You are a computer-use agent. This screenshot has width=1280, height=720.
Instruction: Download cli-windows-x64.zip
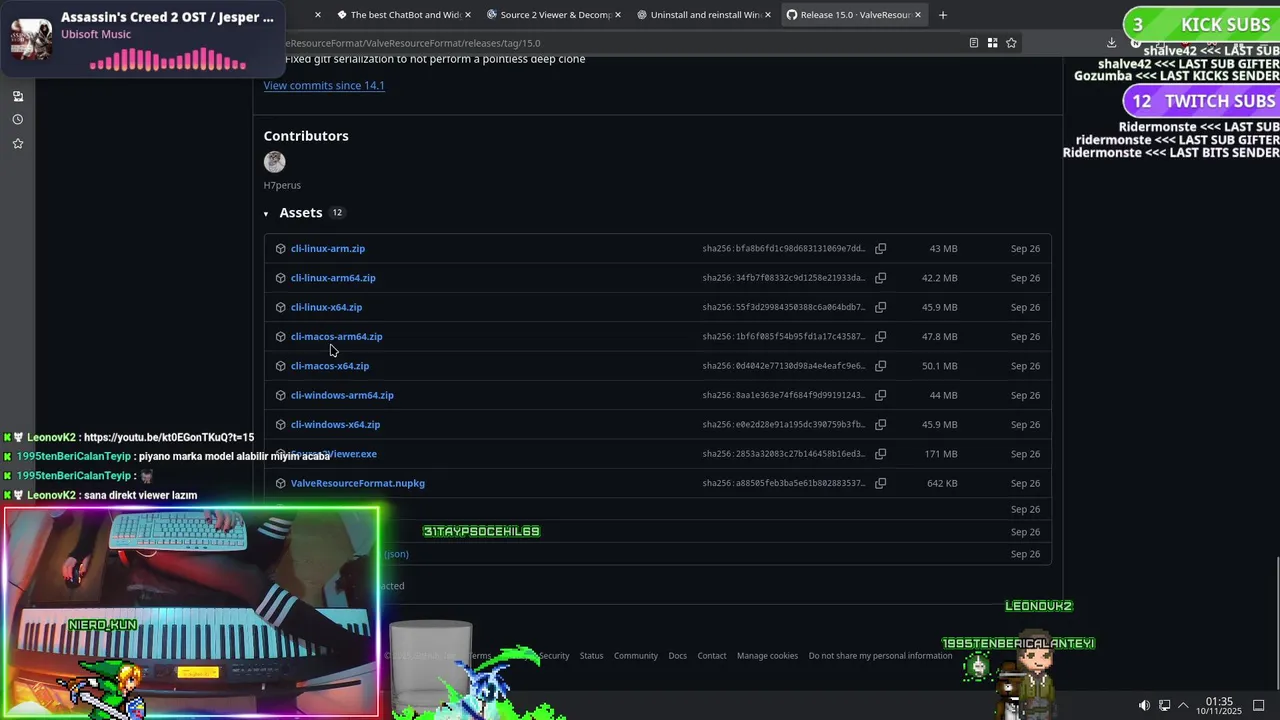click(335, 424)
